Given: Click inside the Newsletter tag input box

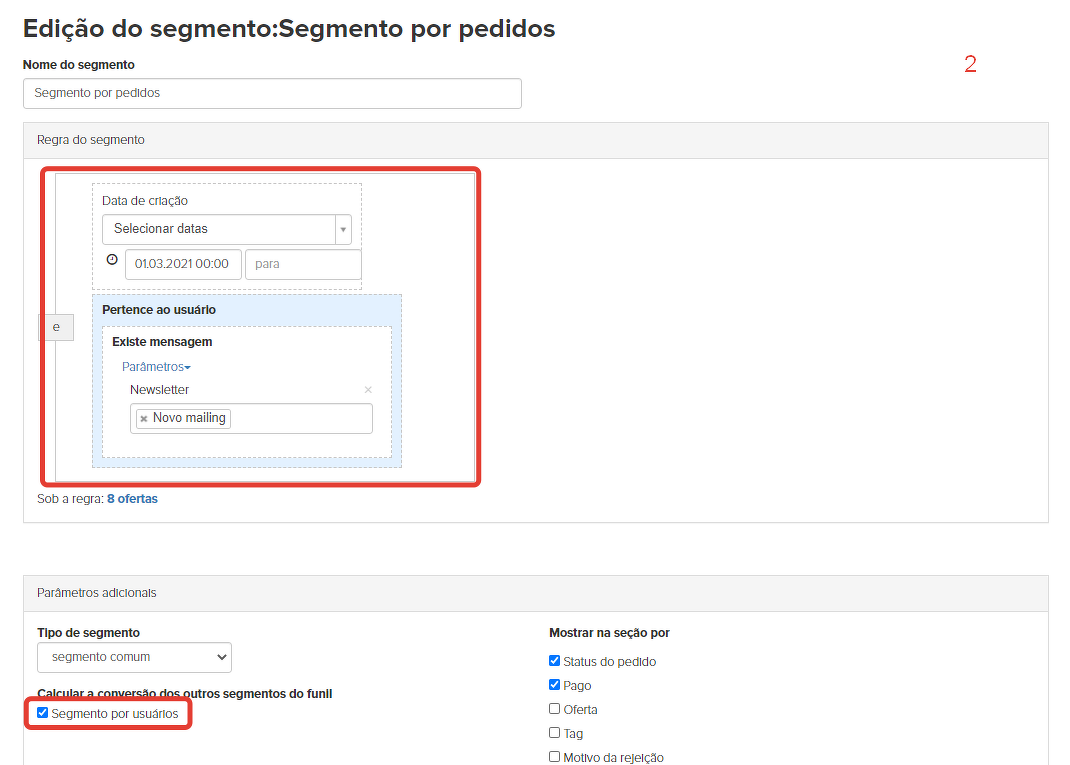Looking at the screenshot, I should (x=300, y=419).
